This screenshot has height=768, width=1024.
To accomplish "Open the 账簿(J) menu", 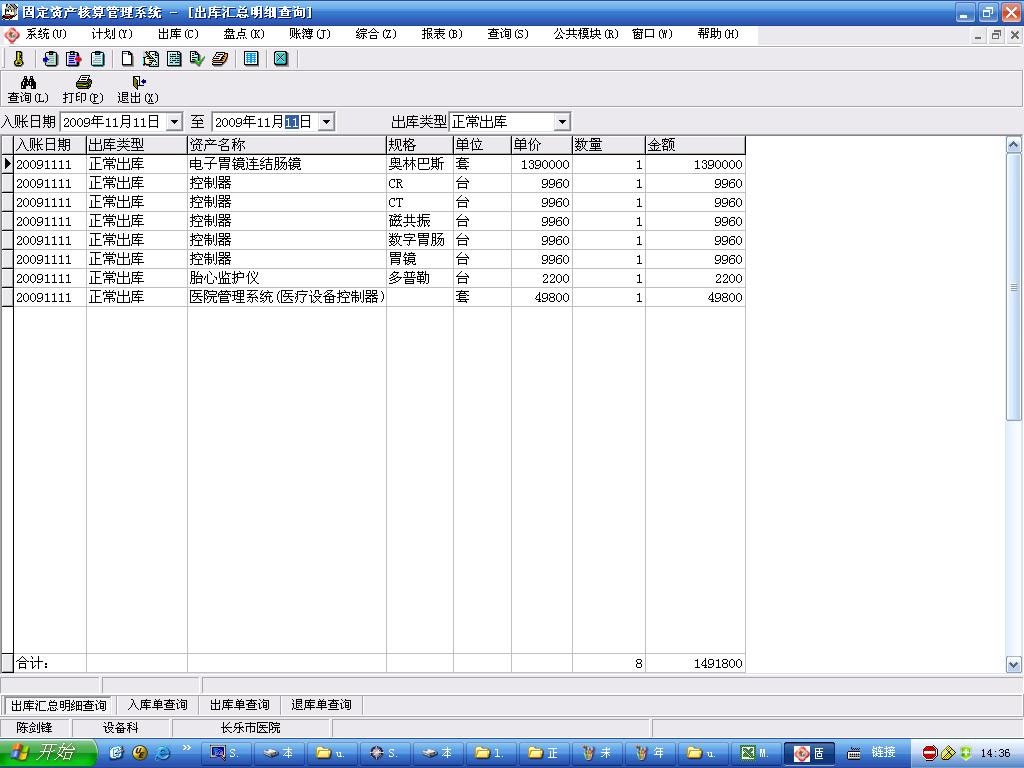I will 310,34.
